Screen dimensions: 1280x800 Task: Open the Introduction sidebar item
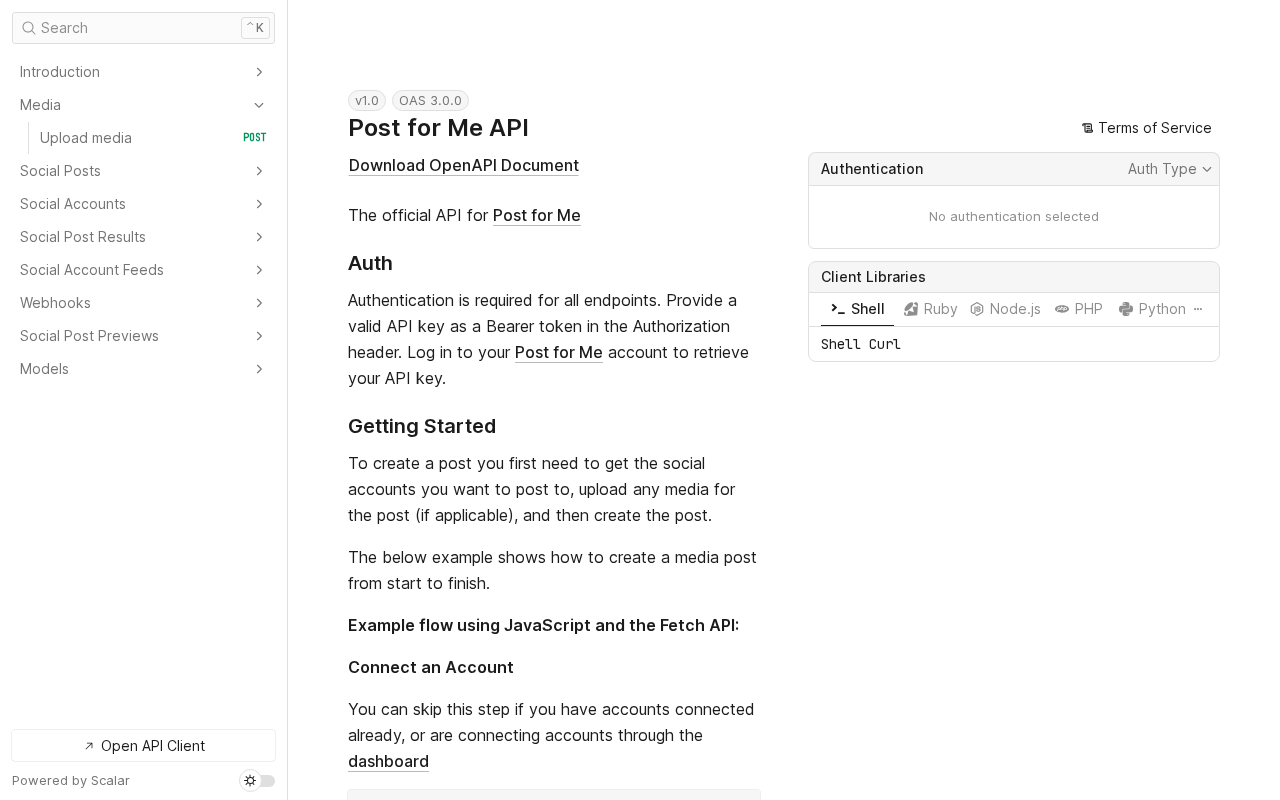60,72
